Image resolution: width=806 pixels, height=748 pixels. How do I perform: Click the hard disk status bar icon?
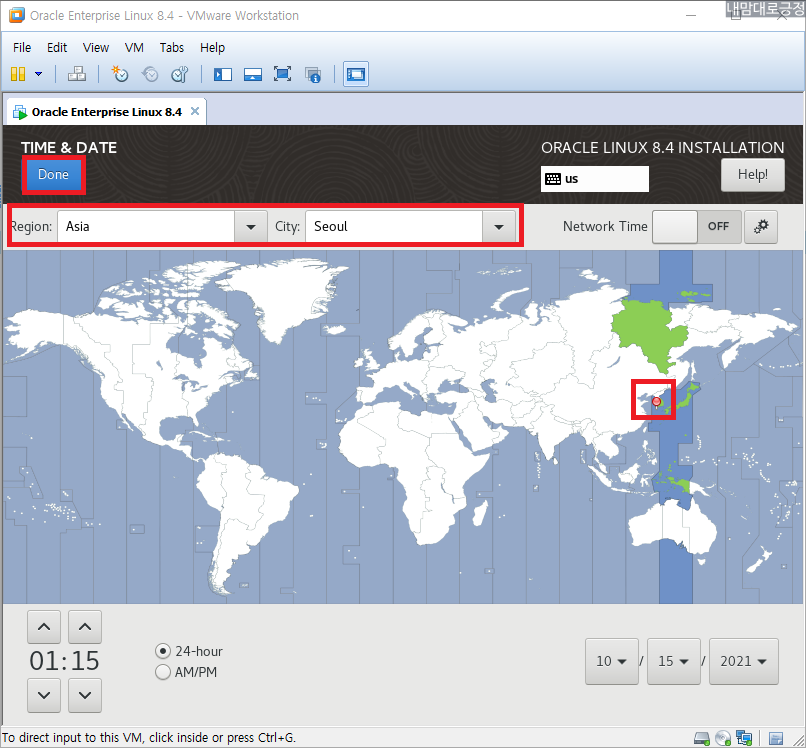click(x=702, y=739)
